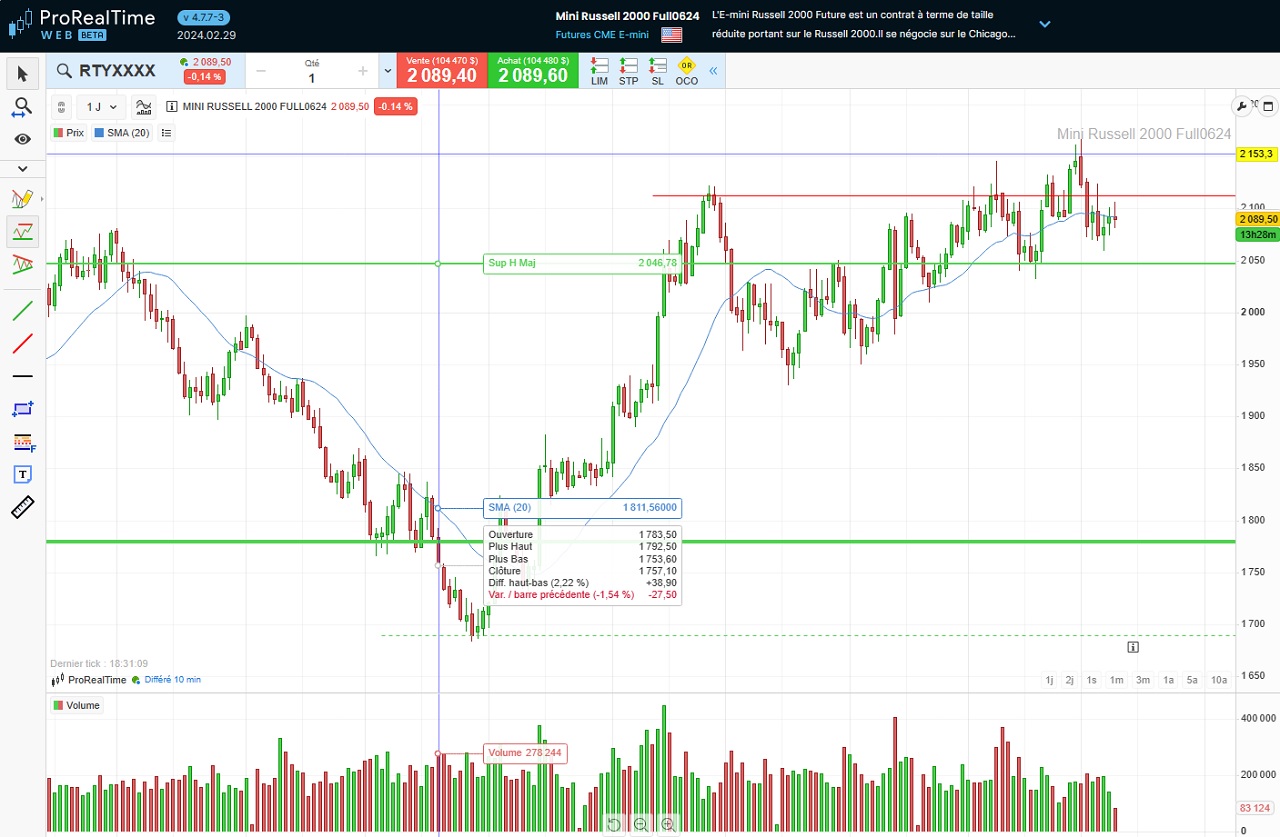This screenshot has height=837, width=1280.
Task: Zoom out using the minus magnifier
Action: coord(641,824)
